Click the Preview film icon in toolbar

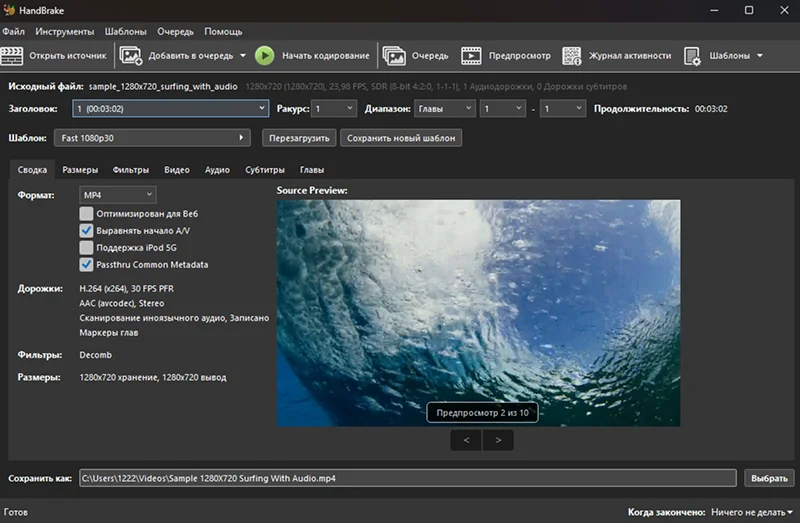(x=471, y=56)
